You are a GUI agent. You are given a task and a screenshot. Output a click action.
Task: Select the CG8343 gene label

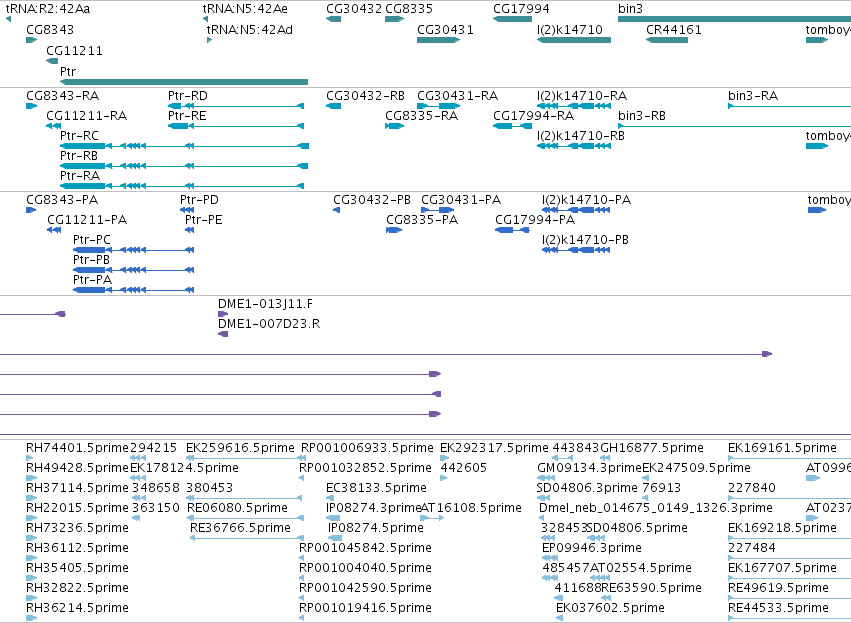click(x=50, y=29)
